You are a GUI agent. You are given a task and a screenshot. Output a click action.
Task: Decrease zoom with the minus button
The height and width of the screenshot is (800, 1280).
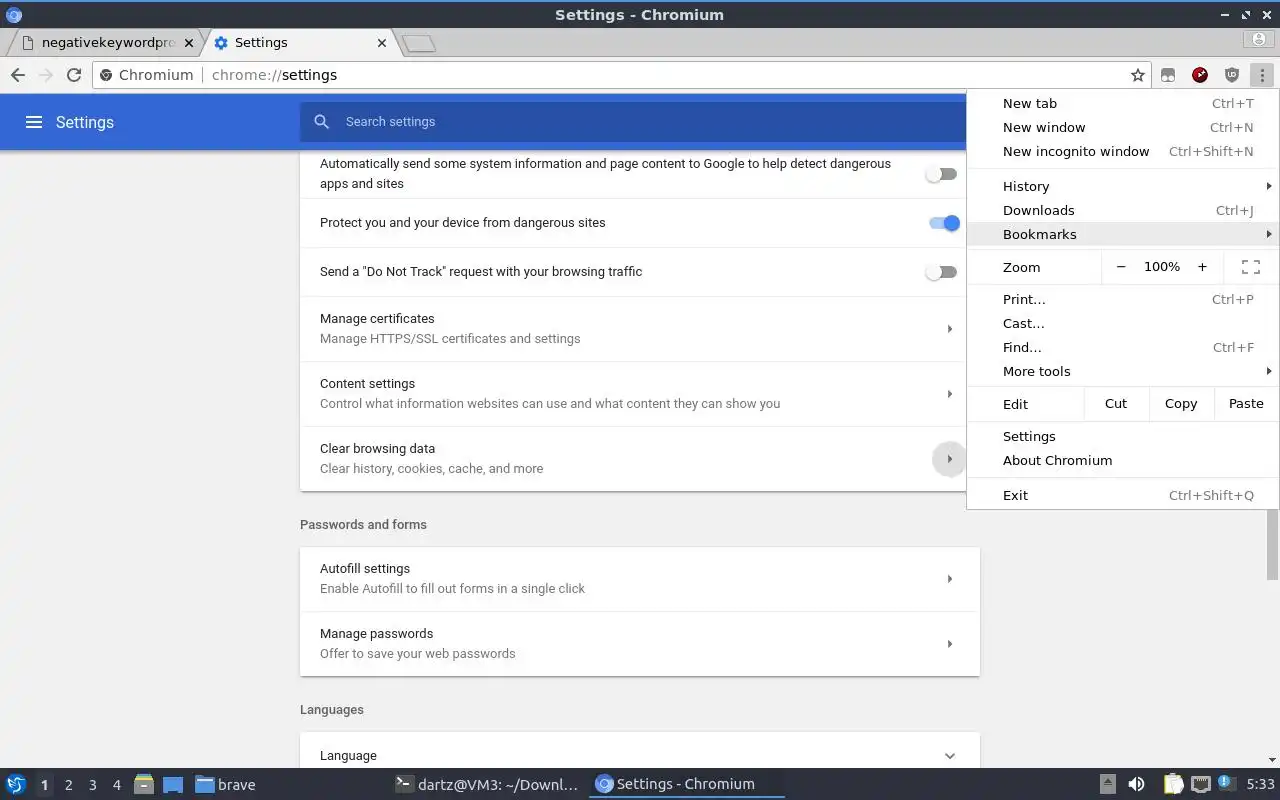point(1121,267)
